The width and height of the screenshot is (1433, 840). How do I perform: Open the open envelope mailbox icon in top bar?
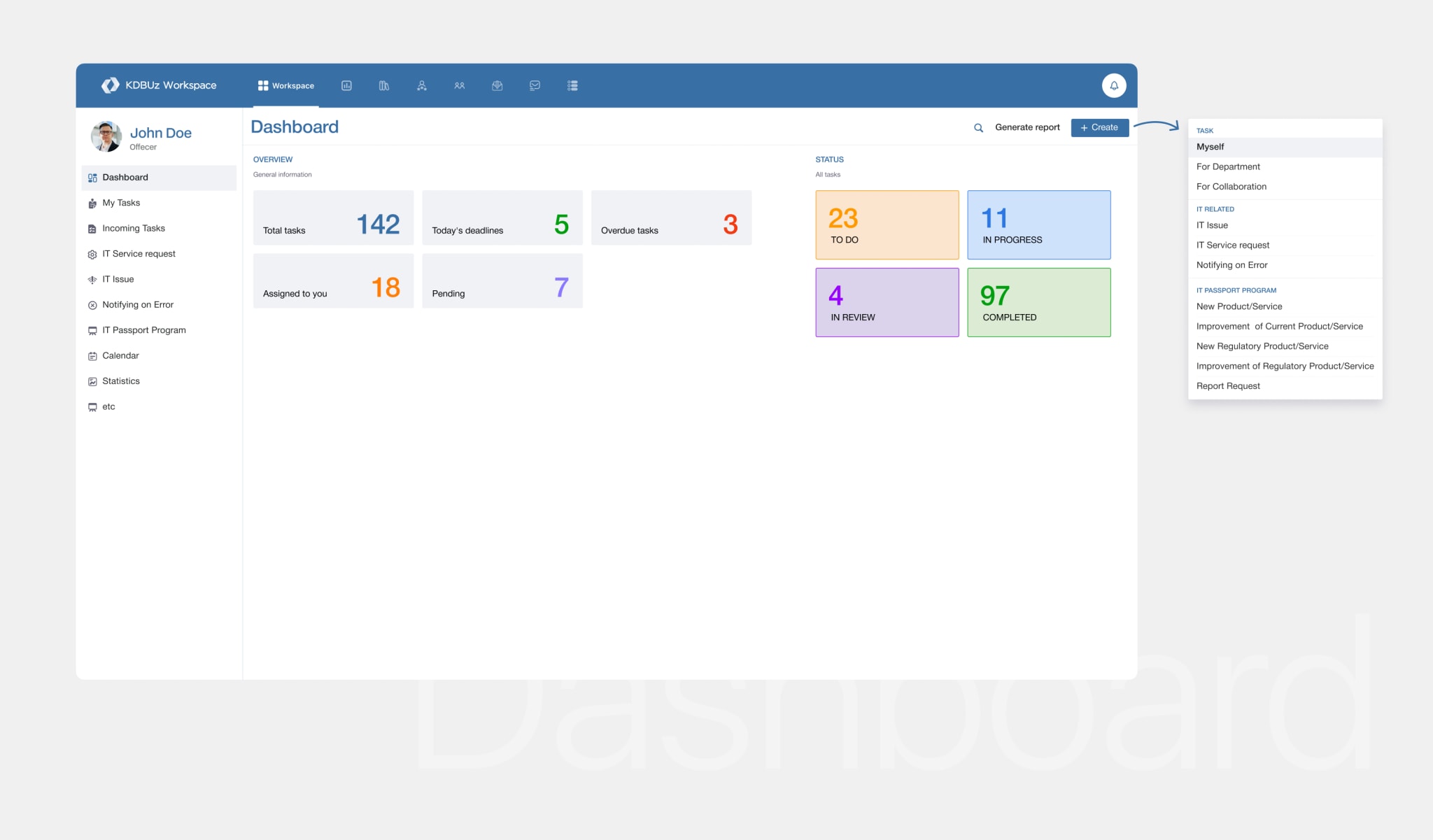pyautogui.click(x=497, y=85)
